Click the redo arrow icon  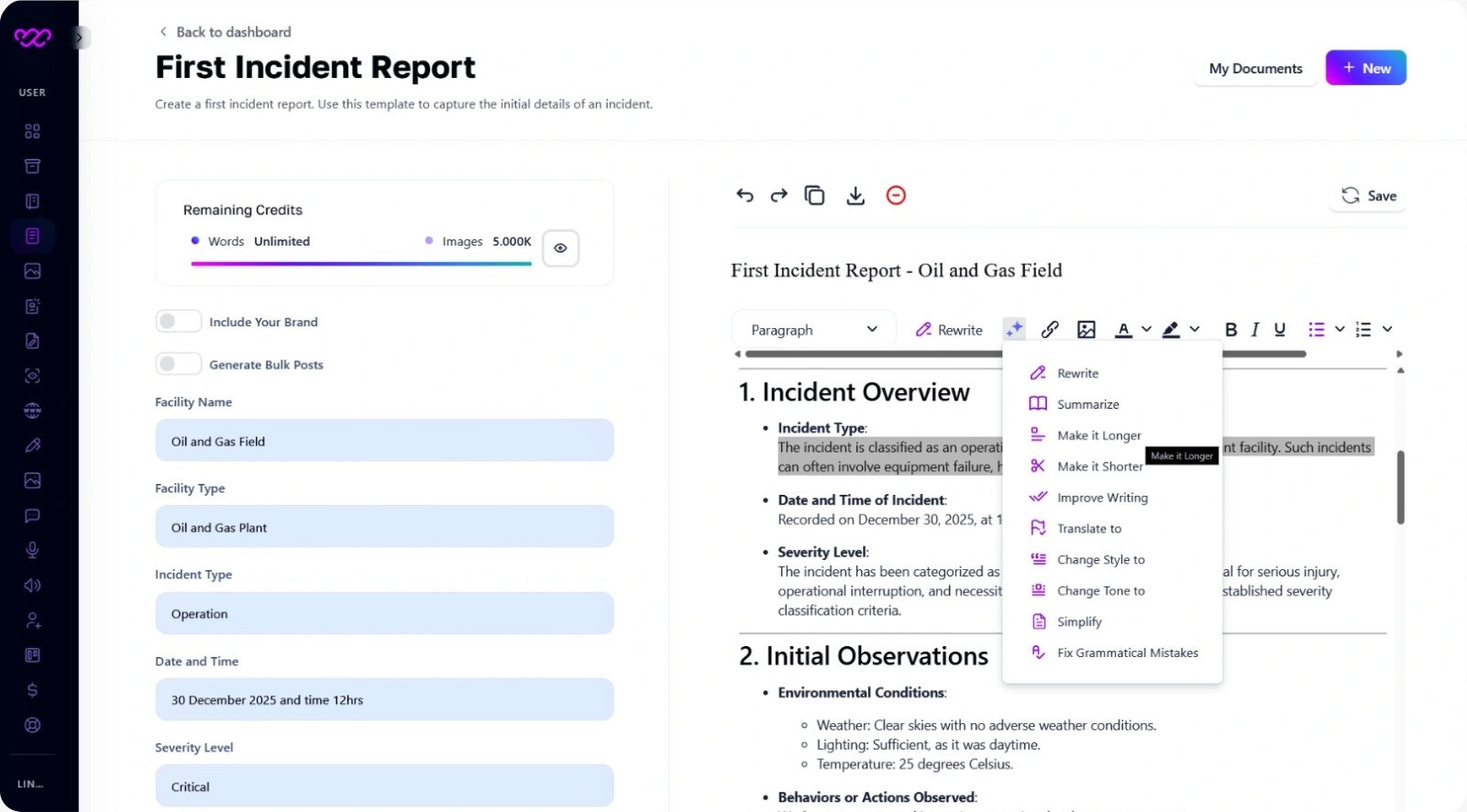tap(779, 195)
